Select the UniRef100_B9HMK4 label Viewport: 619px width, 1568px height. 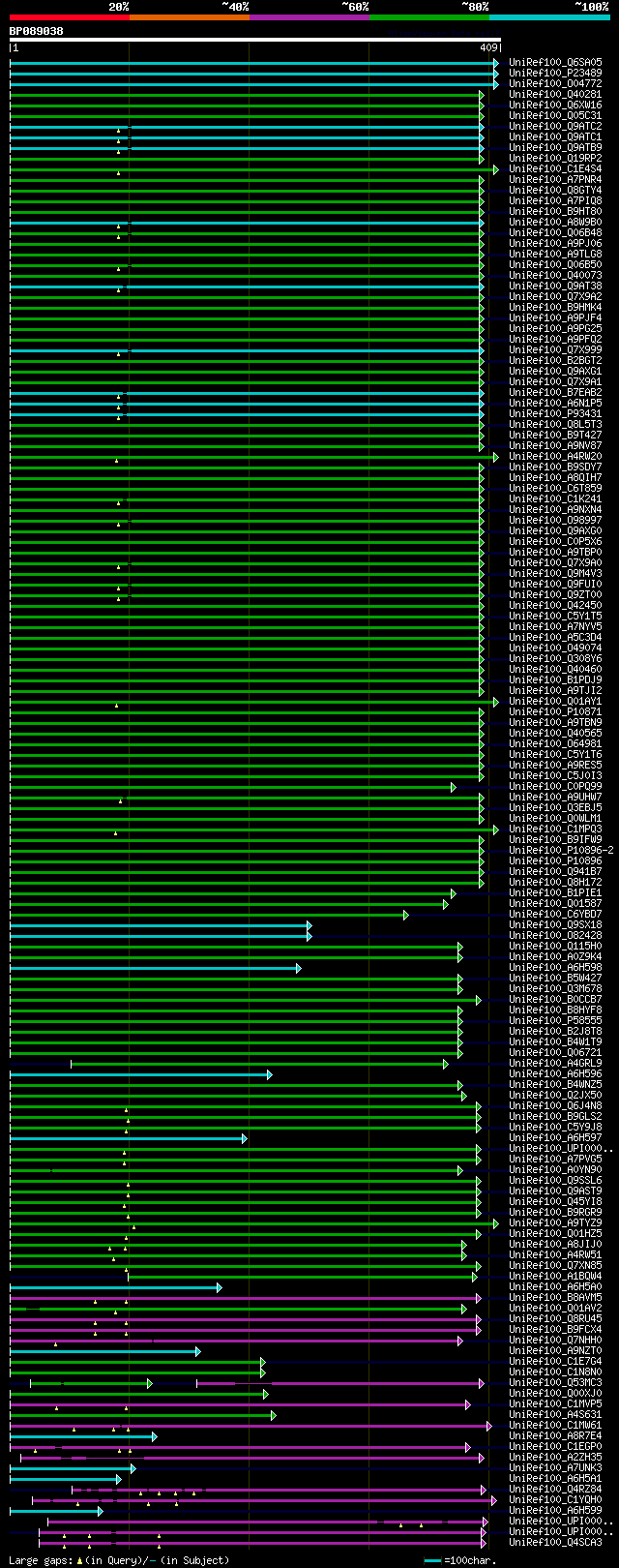point(555,308)
